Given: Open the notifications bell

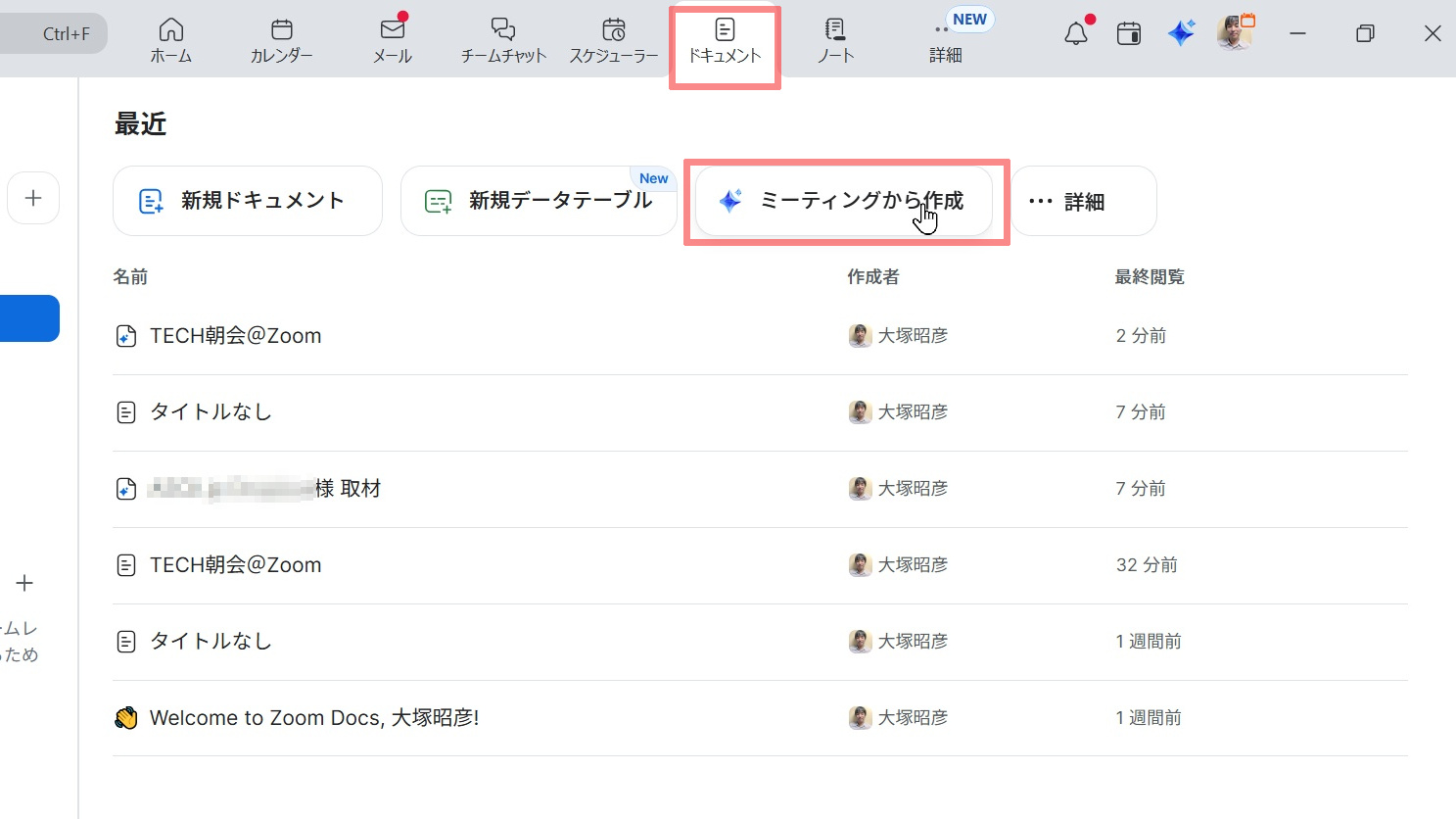Looking at the screenshot, I should (1076, 33).
